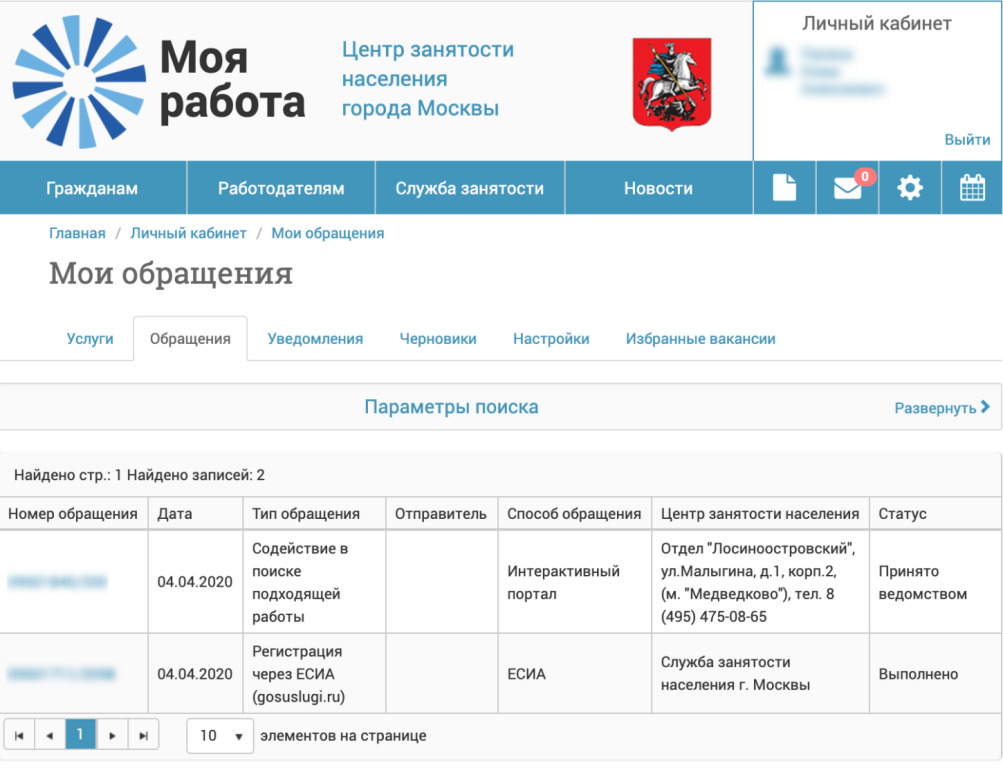
Task: Open the documents page icon in navbar
Action: pyautogui.click(x=785, y=188)
